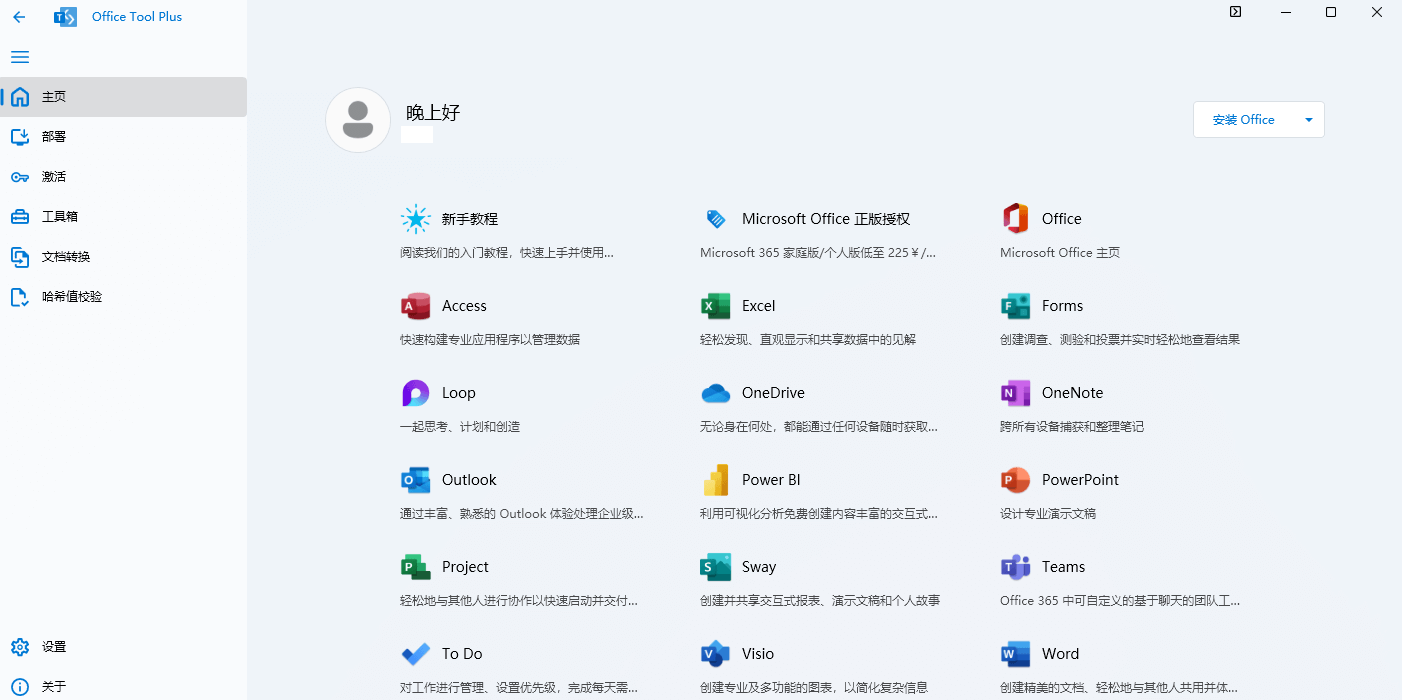Go back with the arrow button
Screen dimensions: 1402x700
(19, 17)
